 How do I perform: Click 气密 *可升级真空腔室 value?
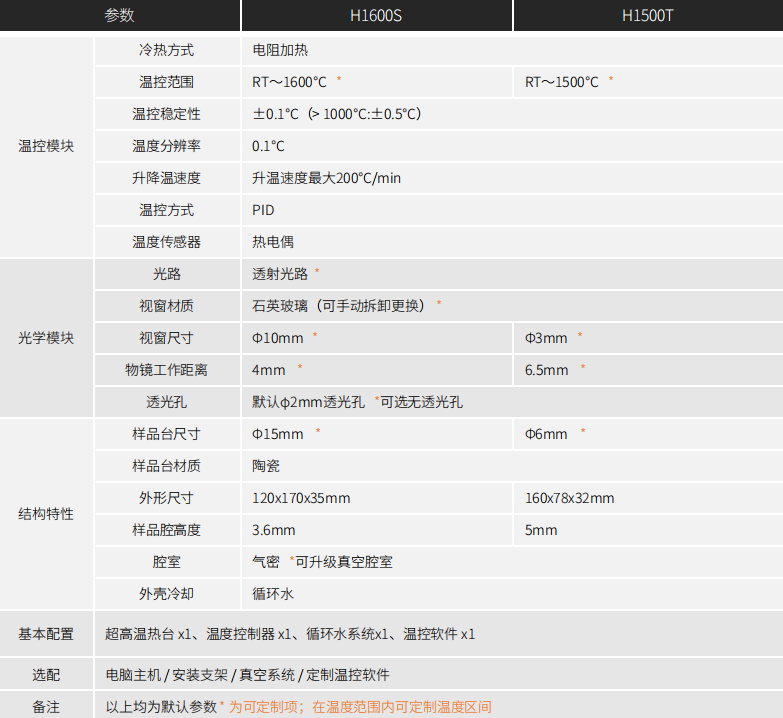point(322,562)
